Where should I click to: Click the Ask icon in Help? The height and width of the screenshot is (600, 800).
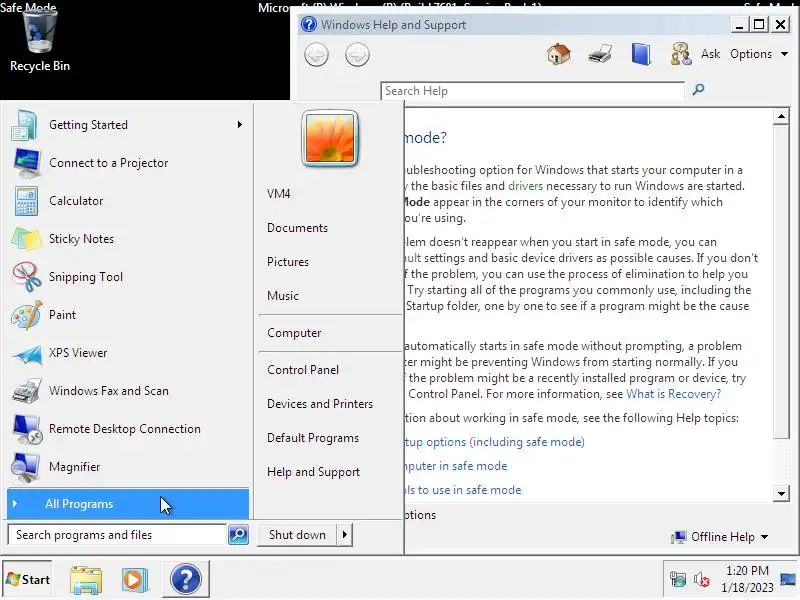(681, 54)
